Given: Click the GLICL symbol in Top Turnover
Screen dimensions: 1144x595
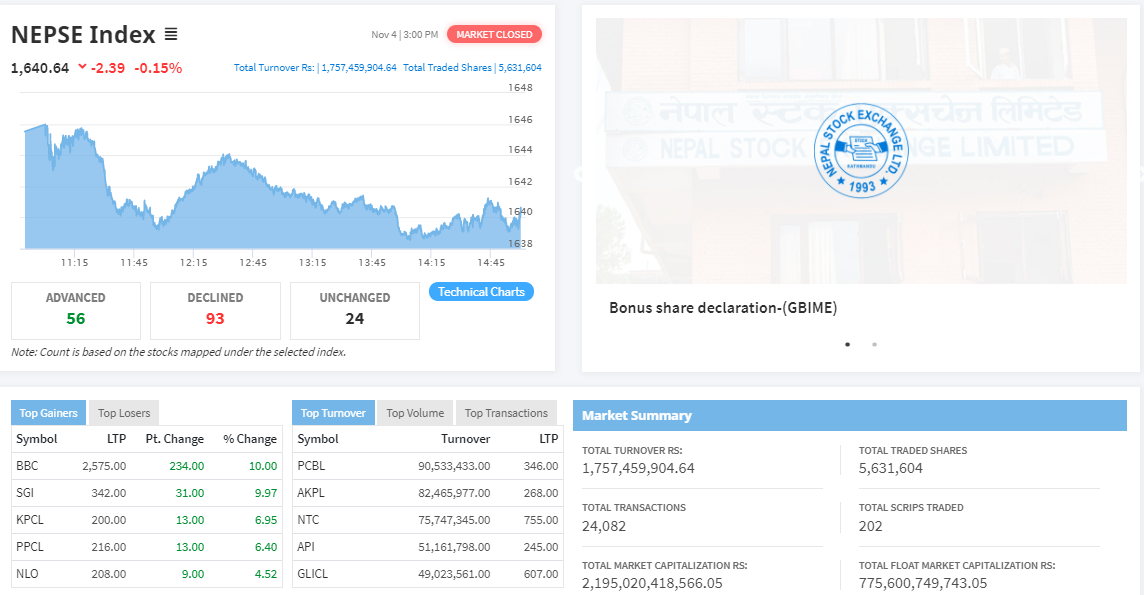Looking at the screenshot, I should [x=312, y=574].
